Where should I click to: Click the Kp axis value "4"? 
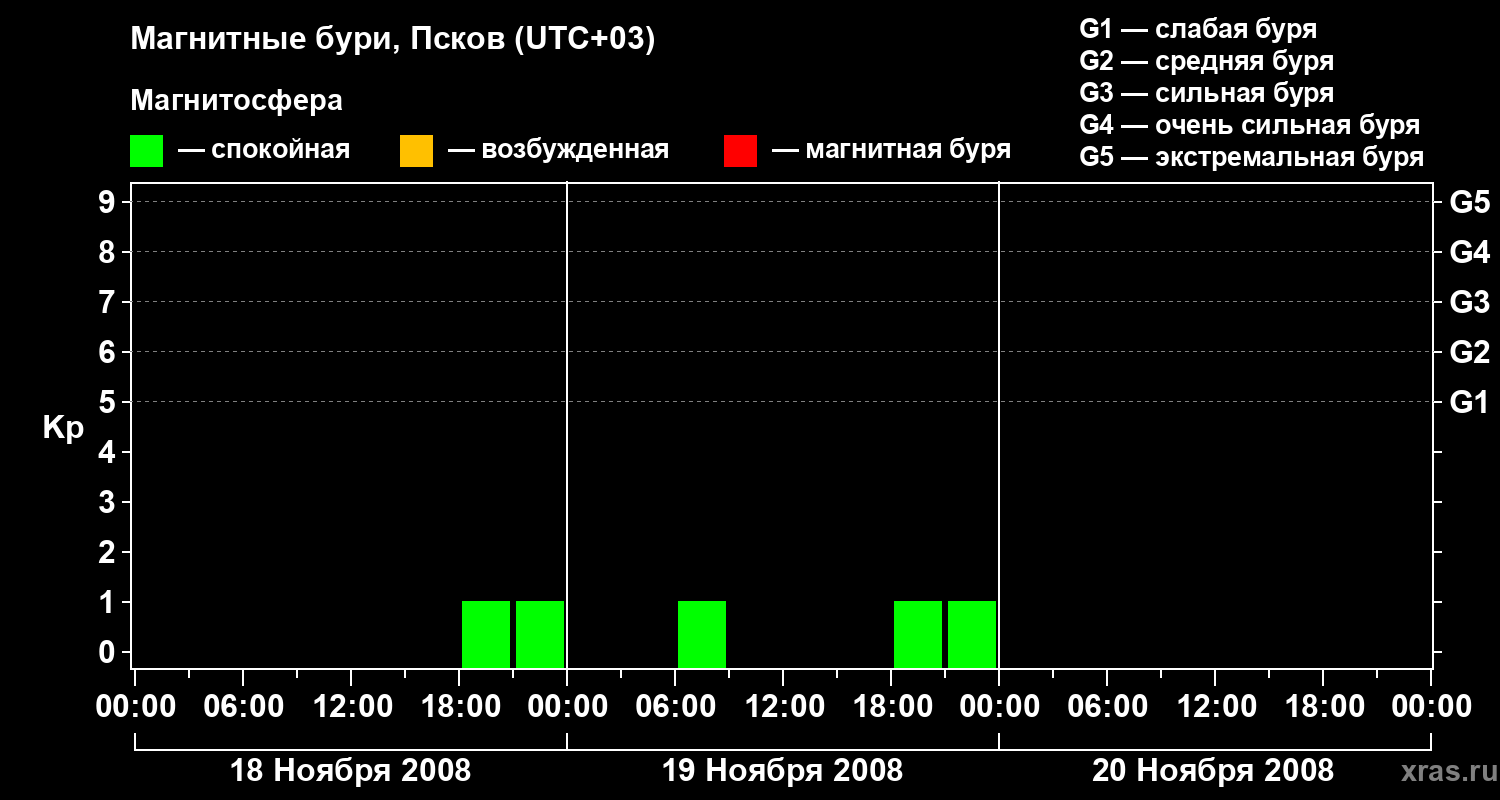[109, 452]
